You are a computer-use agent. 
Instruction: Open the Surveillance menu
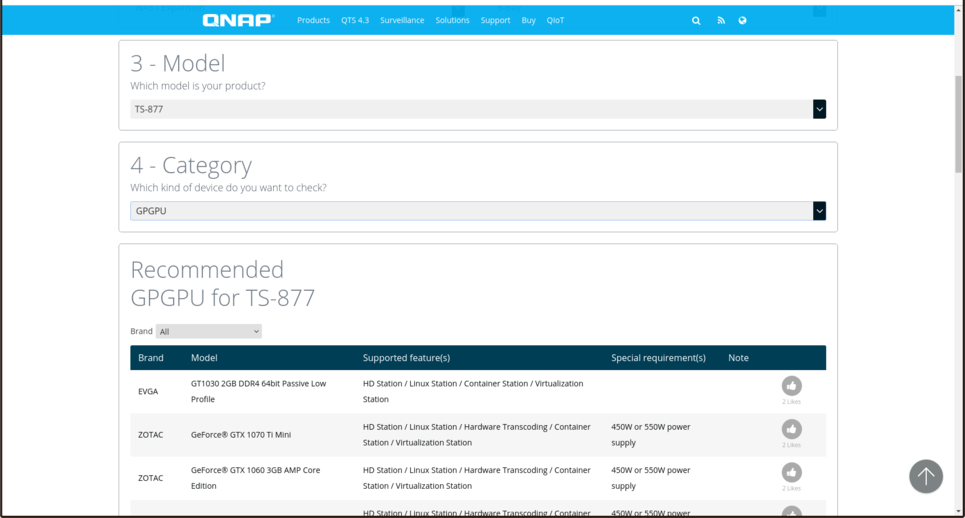402,20
